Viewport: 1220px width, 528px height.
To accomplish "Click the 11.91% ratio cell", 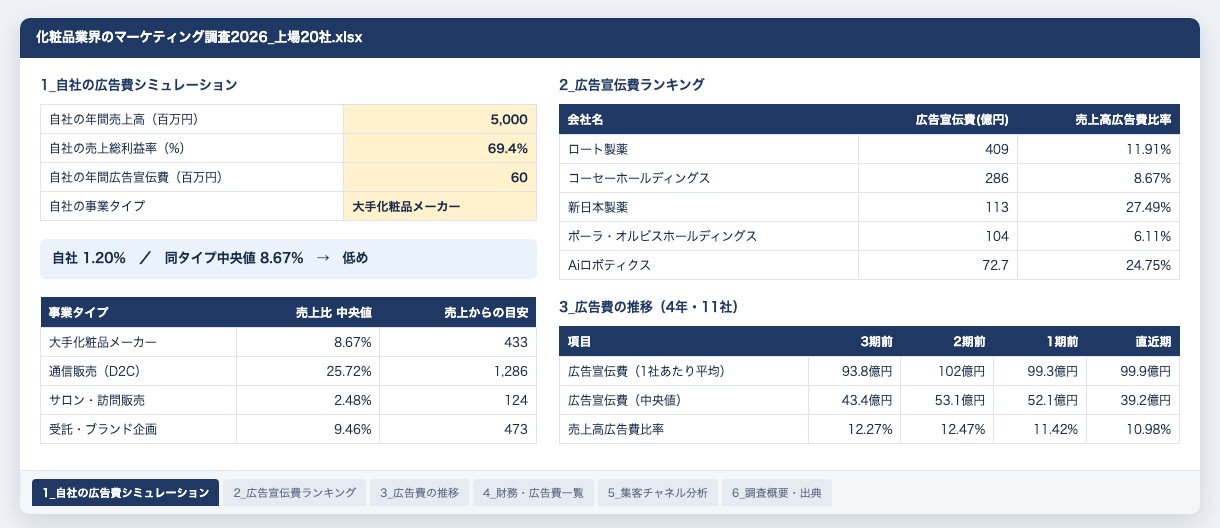I will tap(1099, 149).
